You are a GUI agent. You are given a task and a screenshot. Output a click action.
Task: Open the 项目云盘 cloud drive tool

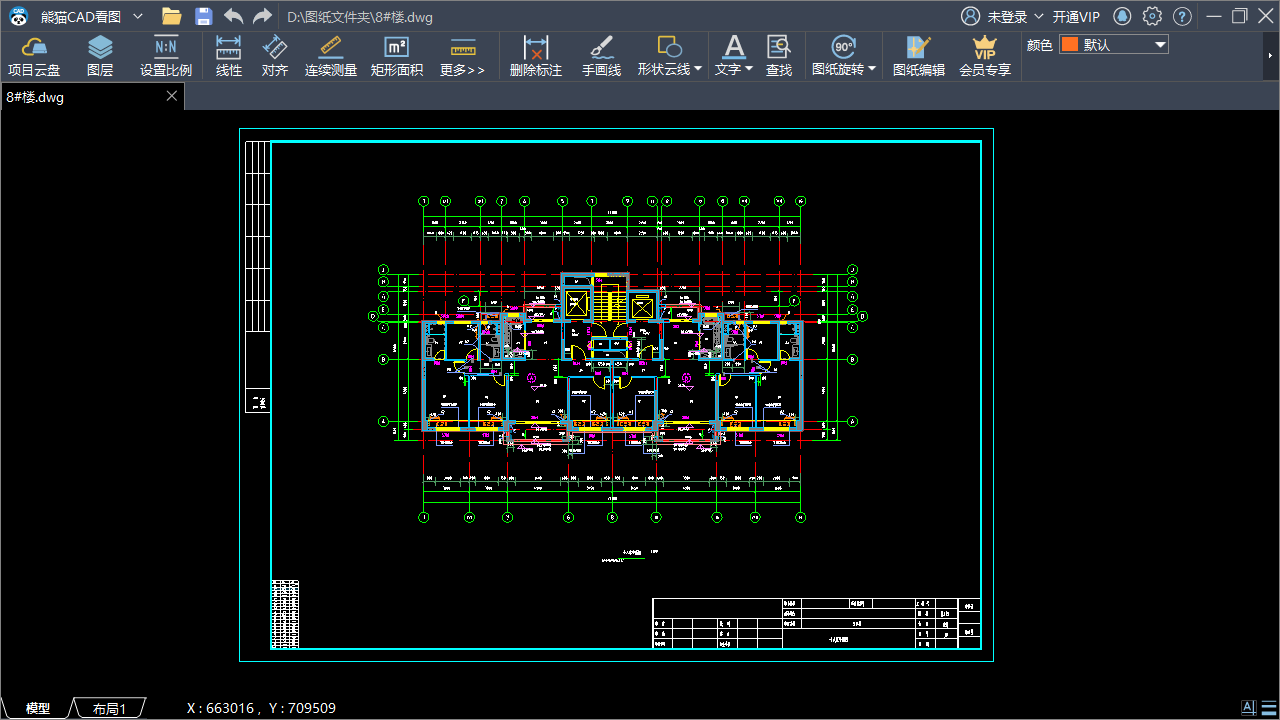[34, 56]
